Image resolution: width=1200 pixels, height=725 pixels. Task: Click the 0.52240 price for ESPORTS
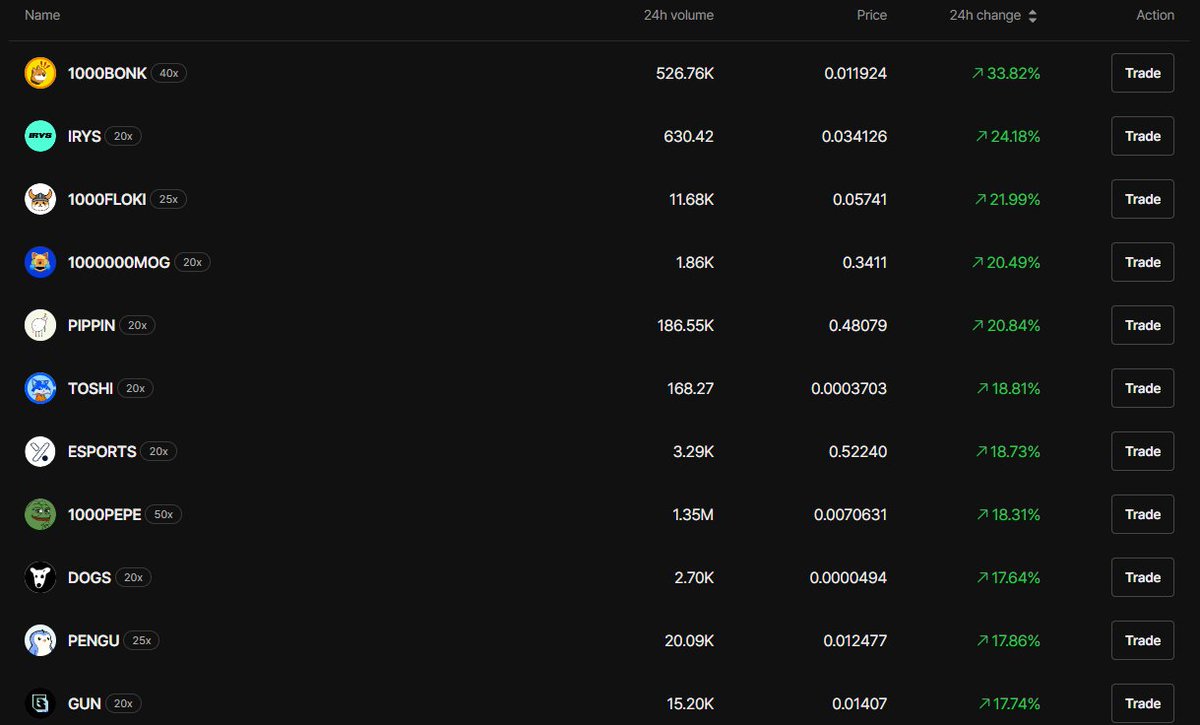point(858,451)
